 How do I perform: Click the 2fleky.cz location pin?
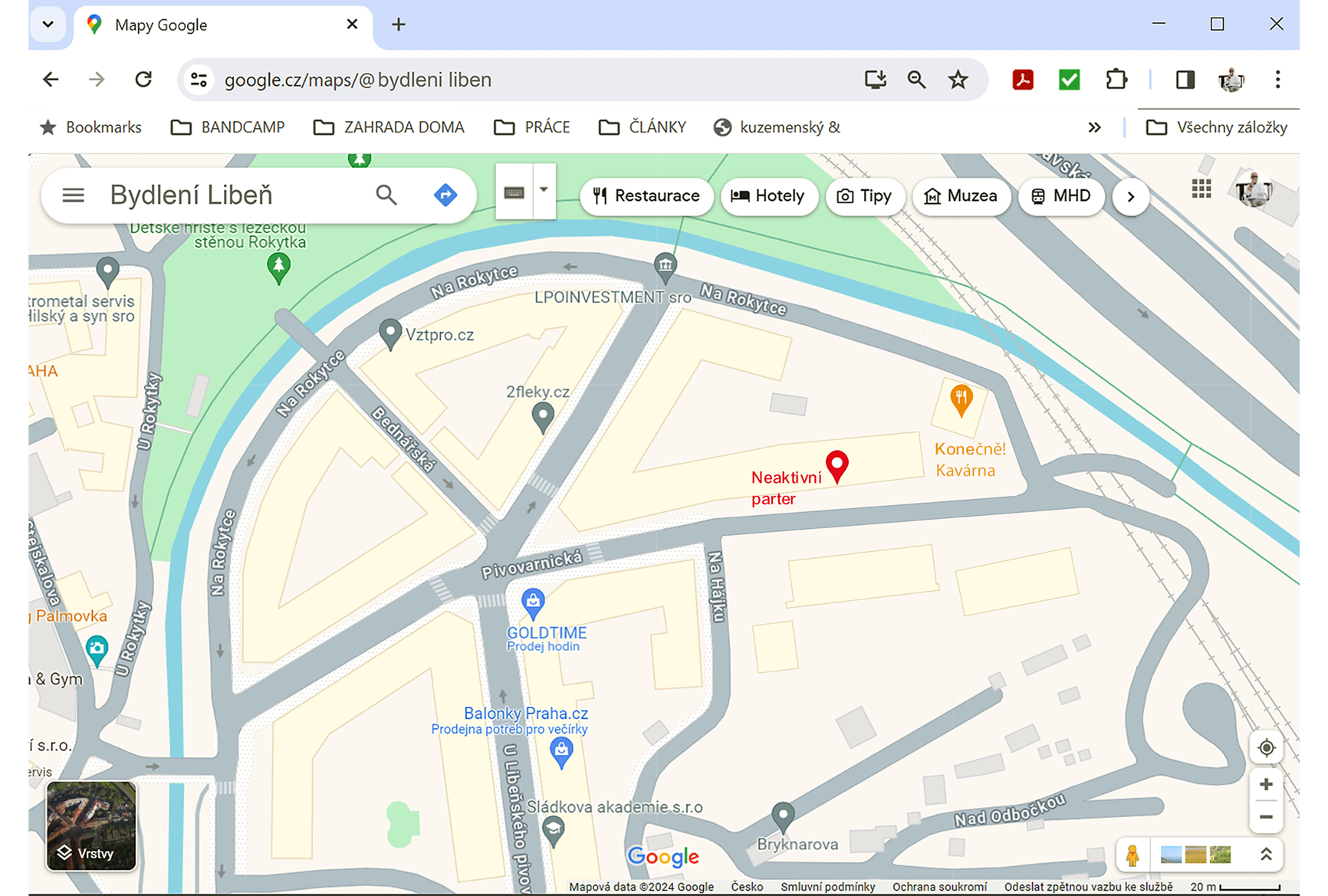(543, 418)
